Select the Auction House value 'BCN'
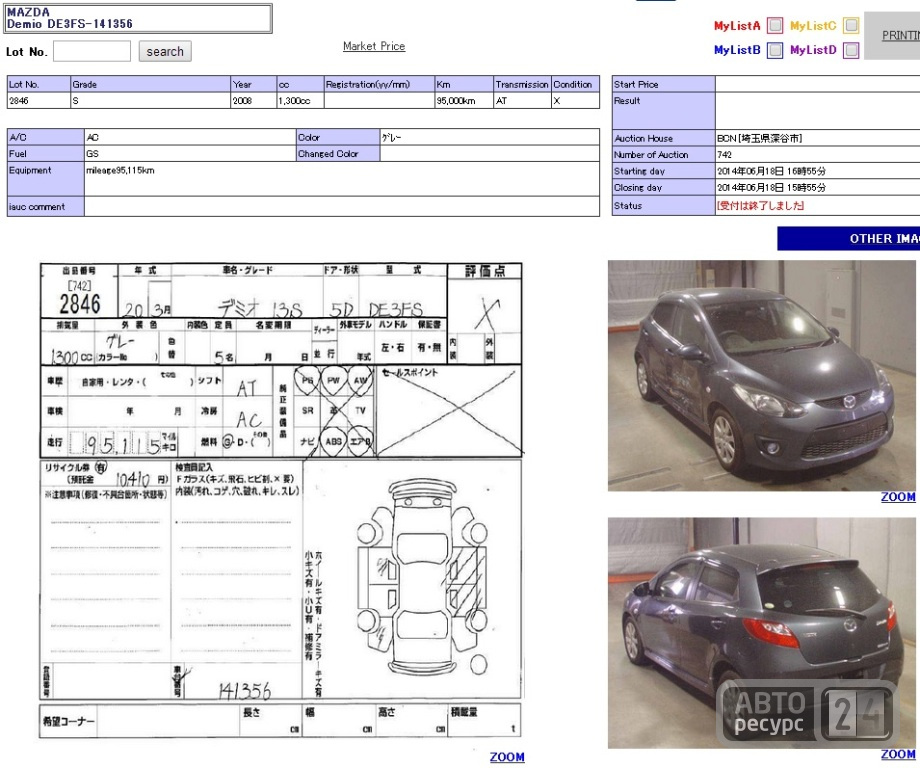This screenshot has height=768, width=920. (x=726, y=138)
